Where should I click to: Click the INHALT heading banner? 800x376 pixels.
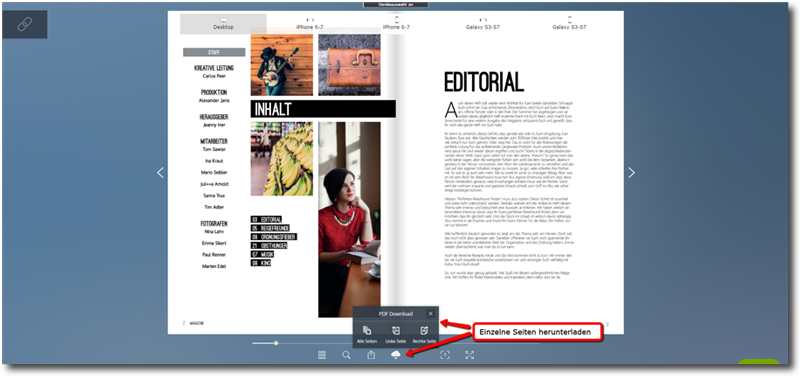pyautogui.click(x=323, y=109)
